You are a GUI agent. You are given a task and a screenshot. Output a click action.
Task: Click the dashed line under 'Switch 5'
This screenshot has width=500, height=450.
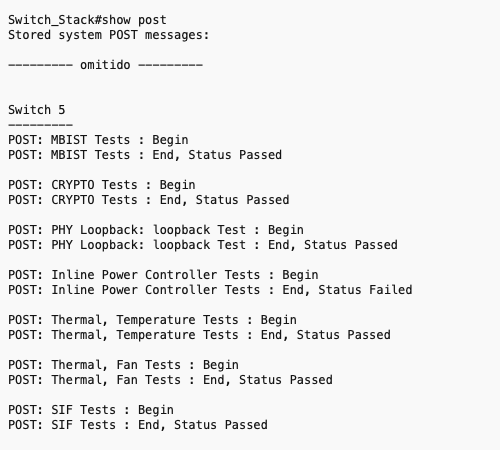pos(40,125)
